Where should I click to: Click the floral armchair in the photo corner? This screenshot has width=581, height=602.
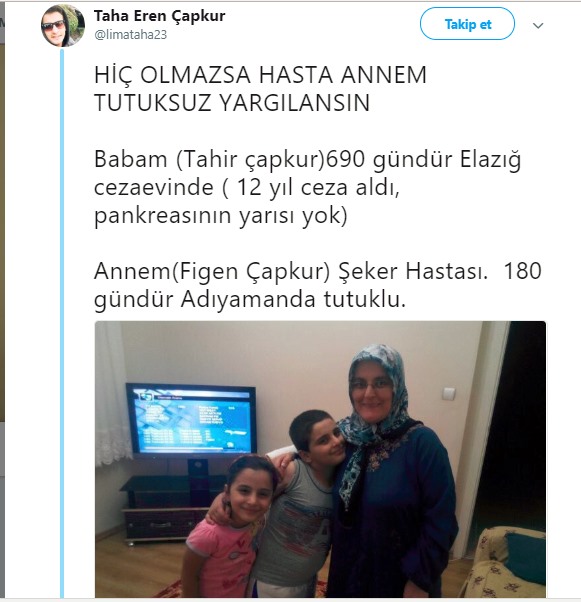pyautogui.click(x=505, y=562)
